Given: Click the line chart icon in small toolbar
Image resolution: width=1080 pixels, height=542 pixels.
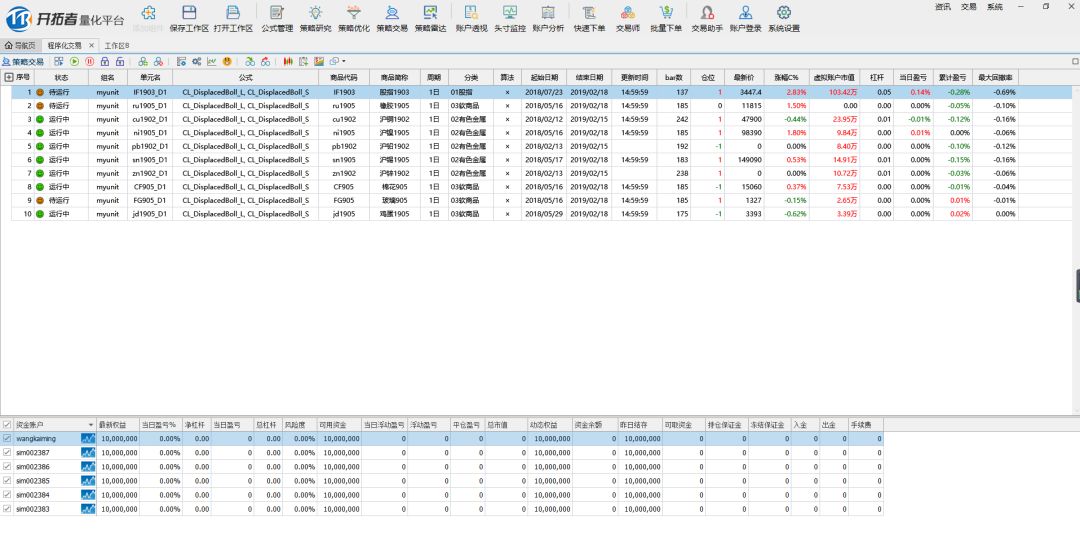Looking at the screenshot, I should (211, 61).
